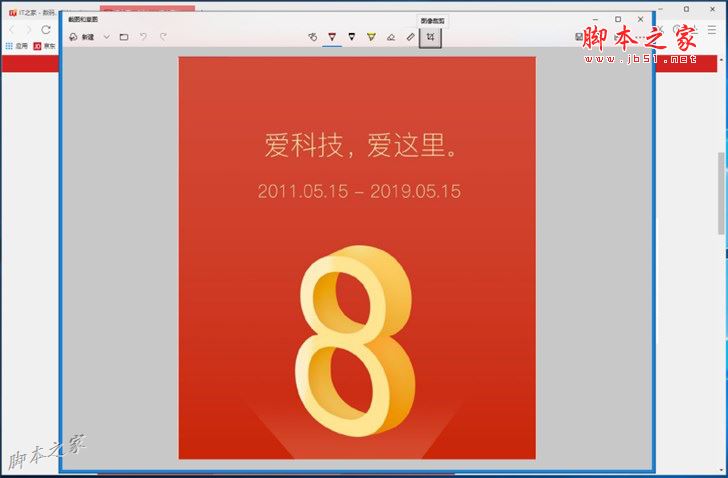Go forward in the browser window

coord(28,30)
